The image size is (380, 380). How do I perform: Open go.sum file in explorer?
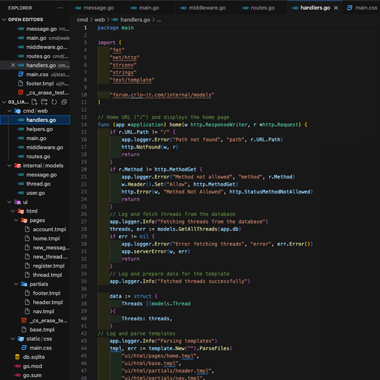click(35, 375)
